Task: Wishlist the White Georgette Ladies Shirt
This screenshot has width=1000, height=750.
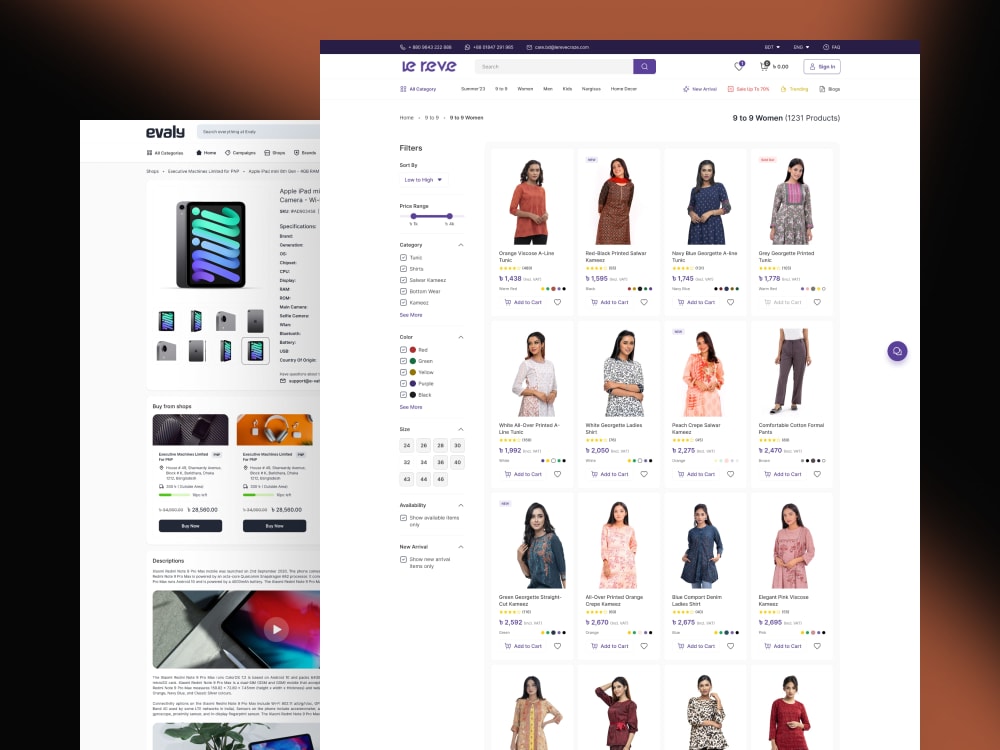Action: (x=644, y=474)
